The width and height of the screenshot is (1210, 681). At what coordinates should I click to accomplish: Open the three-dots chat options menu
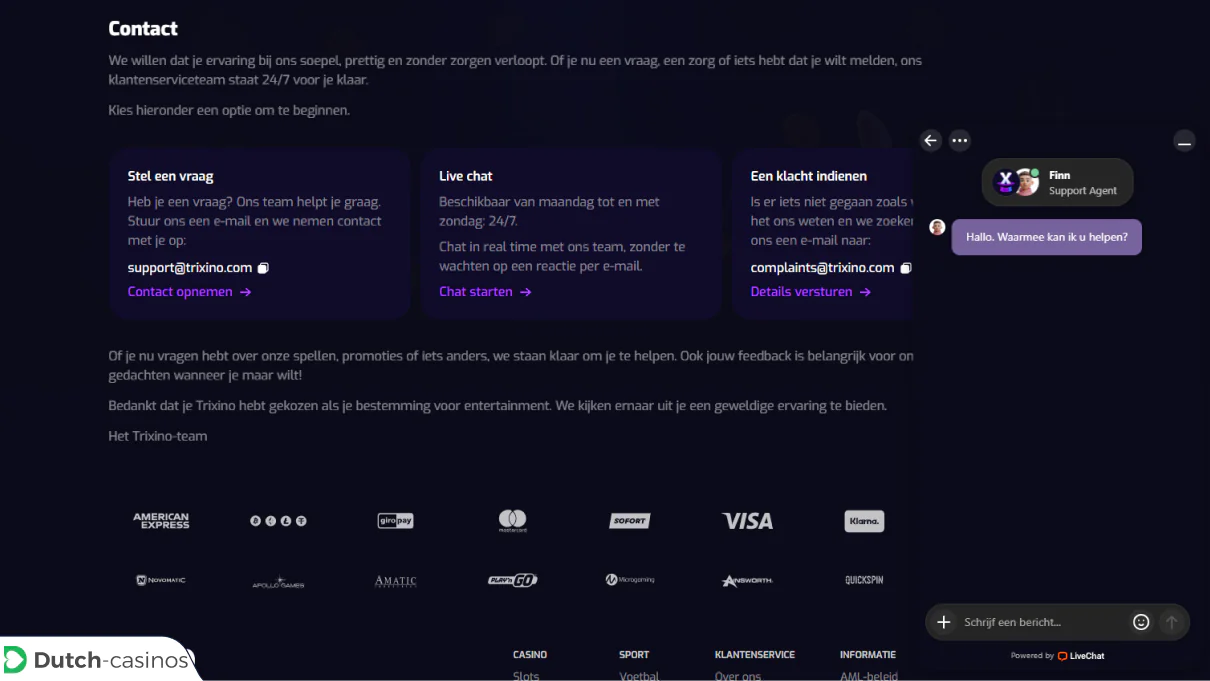[960, 141]
